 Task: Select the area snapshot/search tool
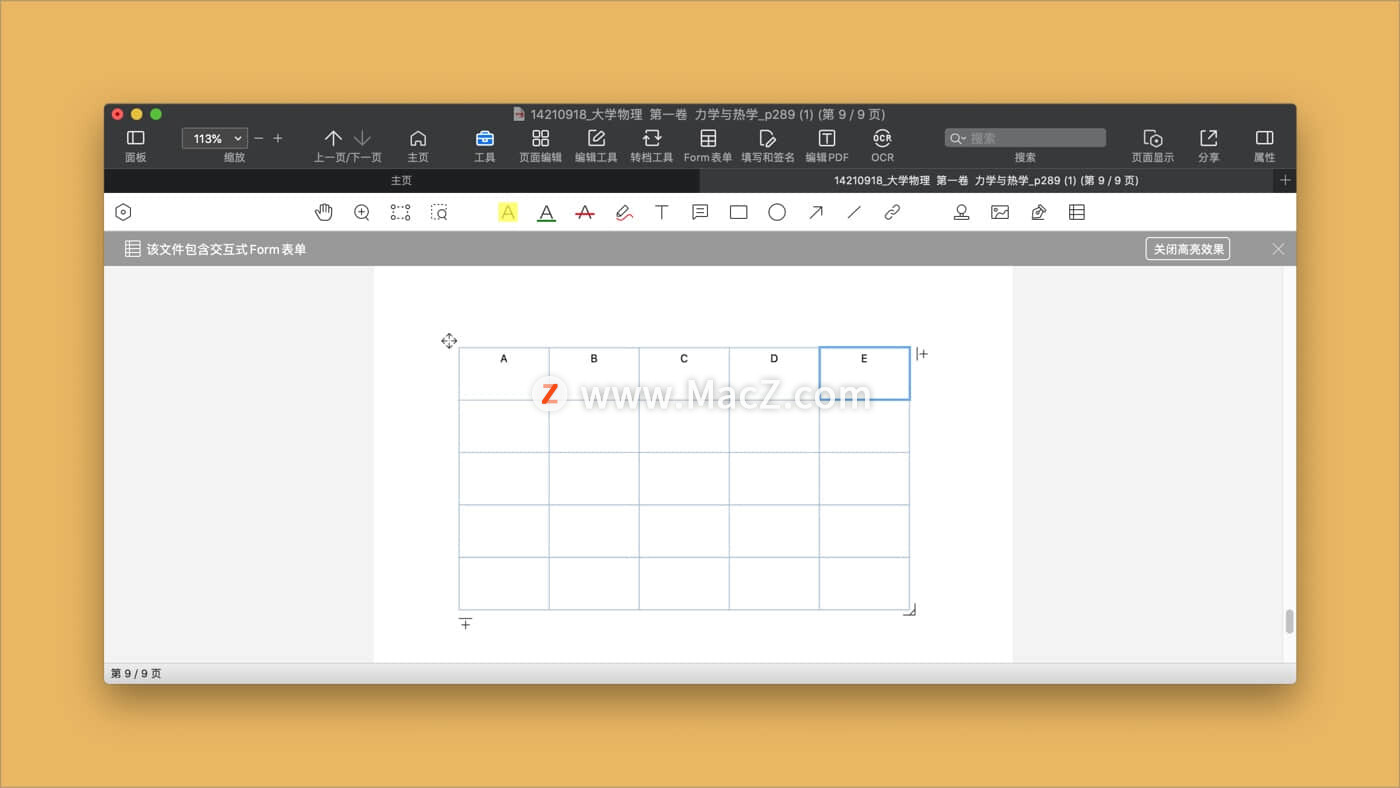pyautogui.click(x=439, y=212)
